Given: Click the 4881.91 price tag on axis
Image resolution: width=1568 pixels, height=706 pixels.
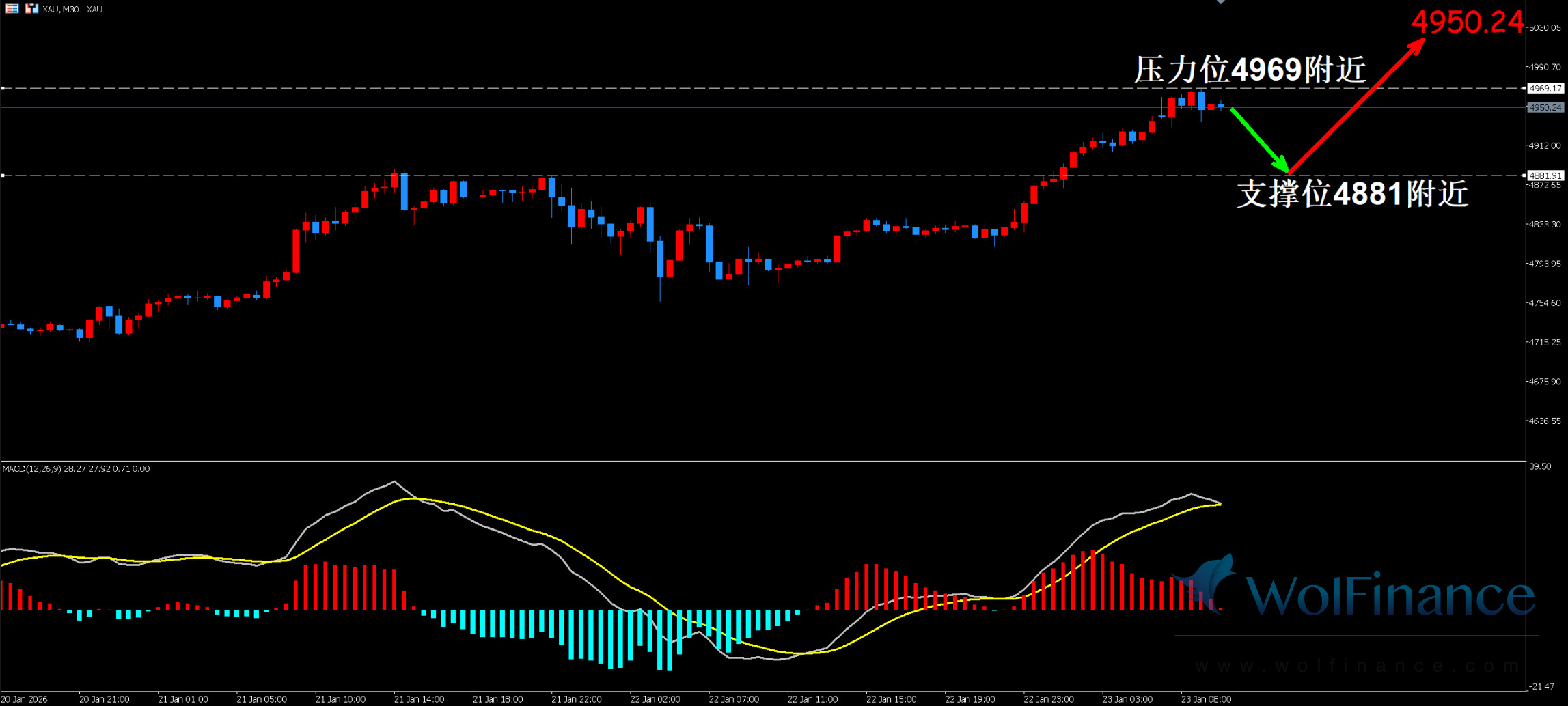Looking at the screenshot, I should click(1545, 175).
